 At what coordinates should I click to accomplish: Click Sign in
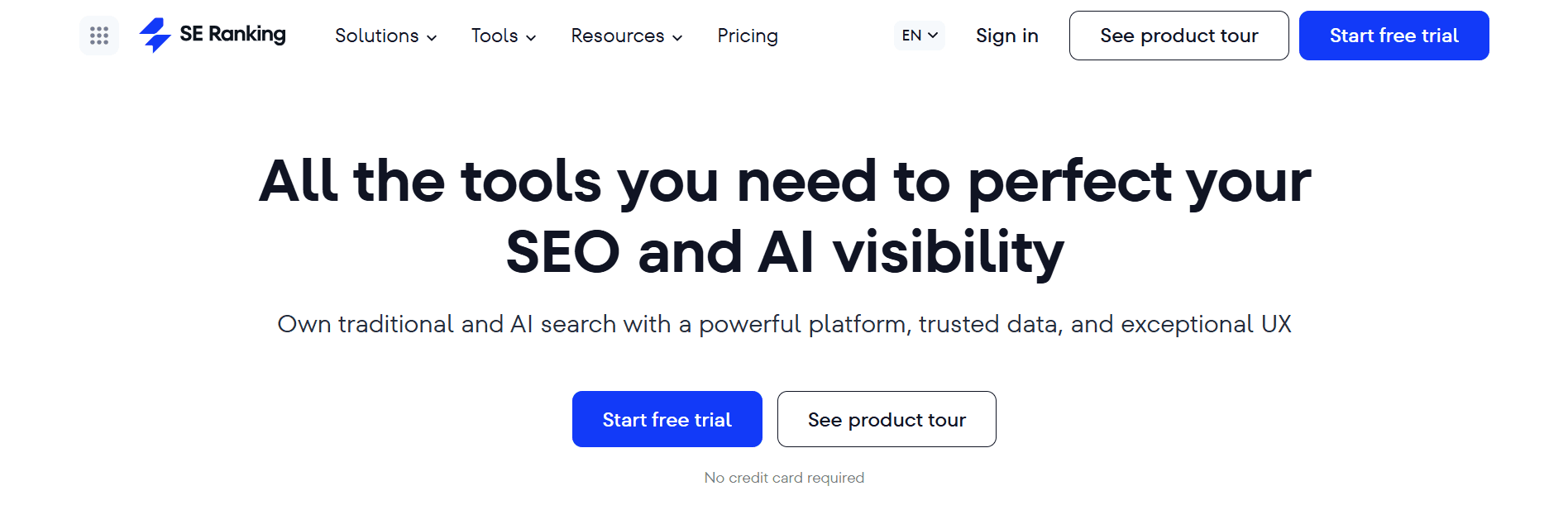tap(1006, 36)
